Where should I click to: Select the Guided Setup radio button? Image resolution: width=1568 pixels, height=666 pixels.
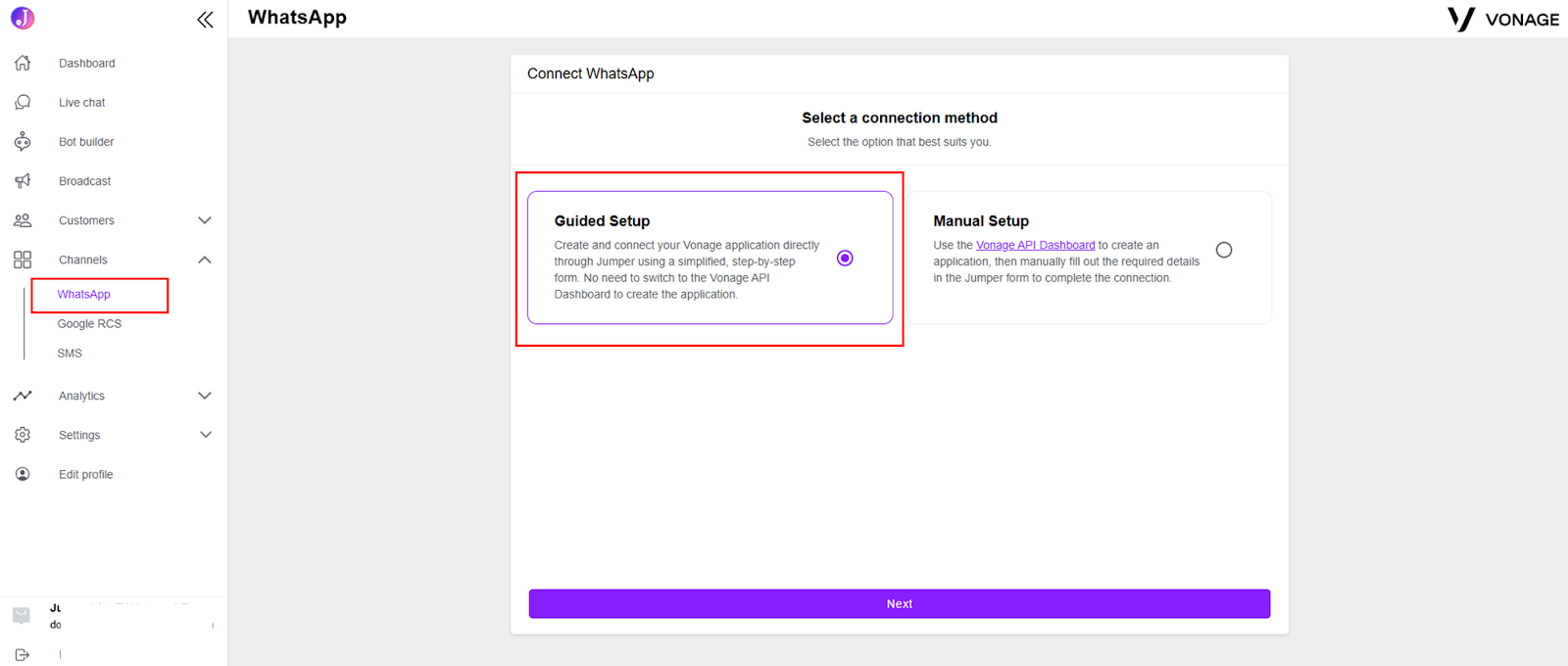click(845, 258)
